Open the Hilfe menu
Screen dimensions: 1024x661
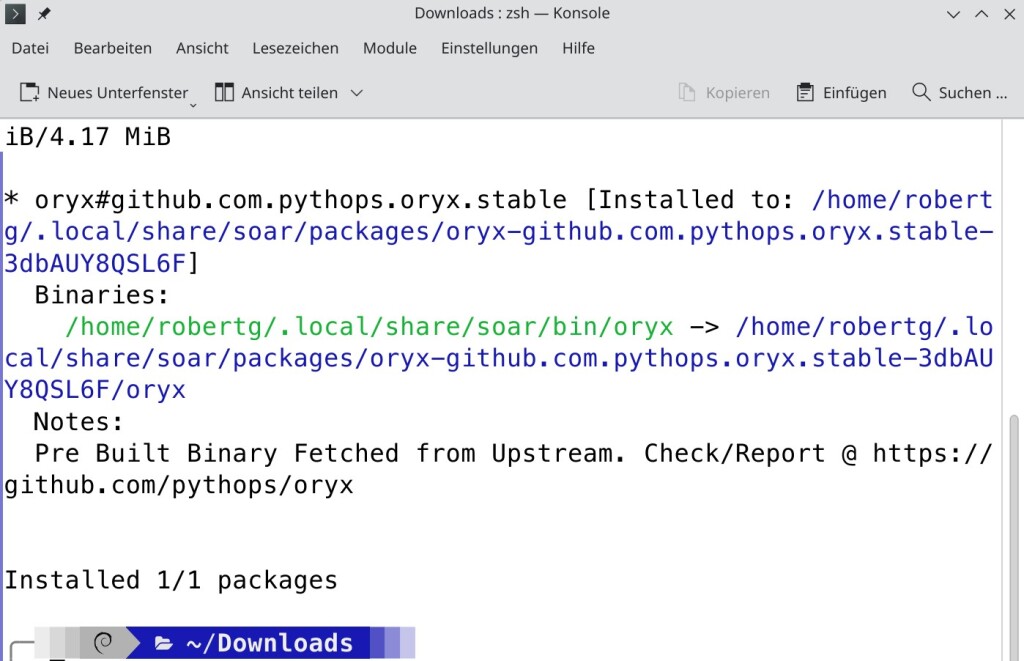(x=578, y=48)
